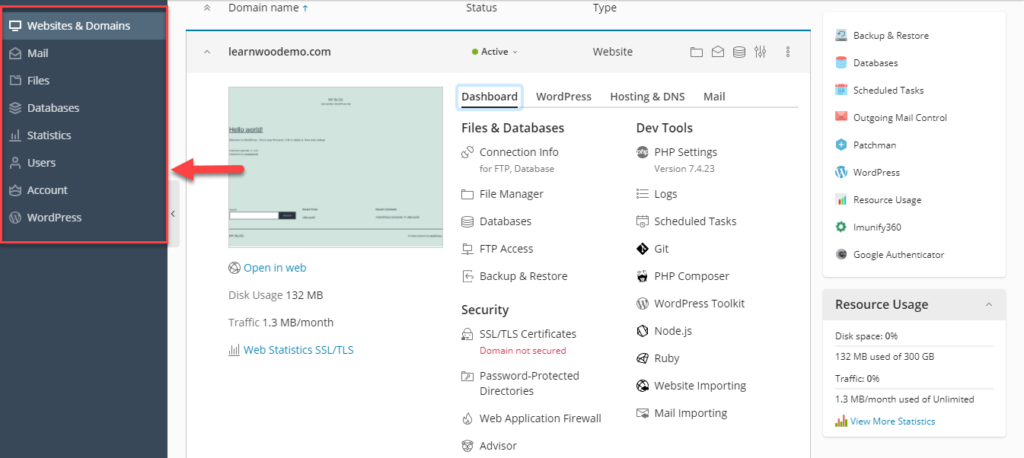Switch to the Mail tab
Image resolution: width=1024 pixels, height=458 pixels.
(714, 97)
